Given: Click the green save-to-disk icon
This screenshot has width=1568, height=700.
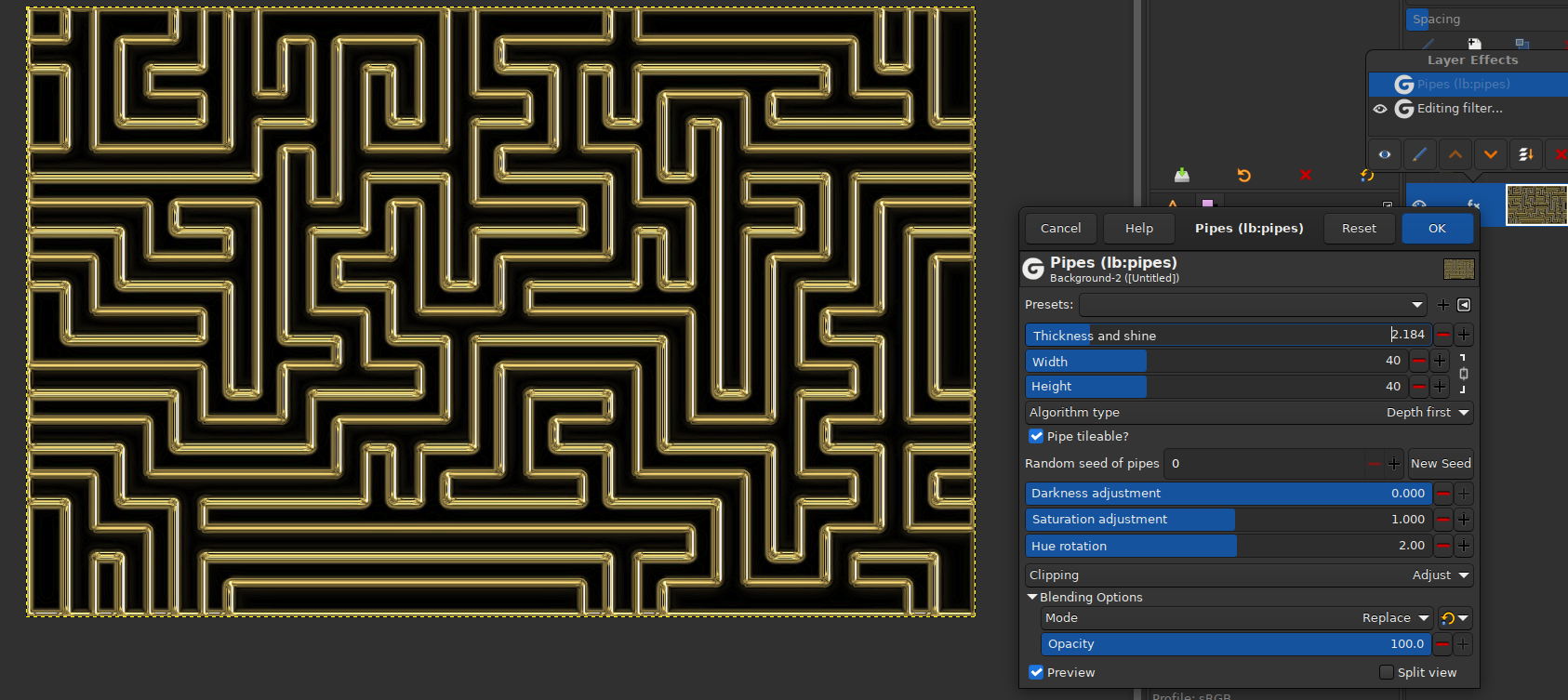Looking at the screenshot, I should coord(1182,175).
